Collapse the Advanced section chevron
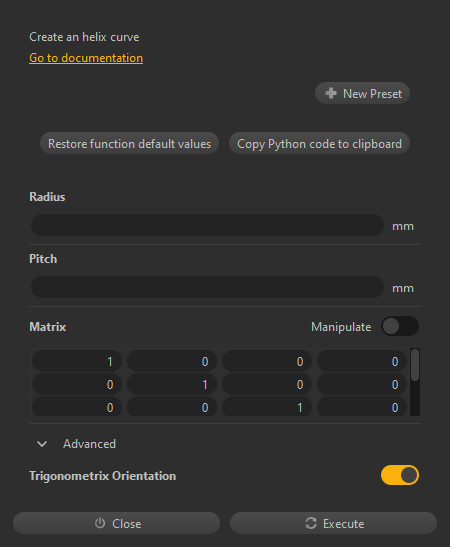The image size is (450, 547). pos(42,444)
